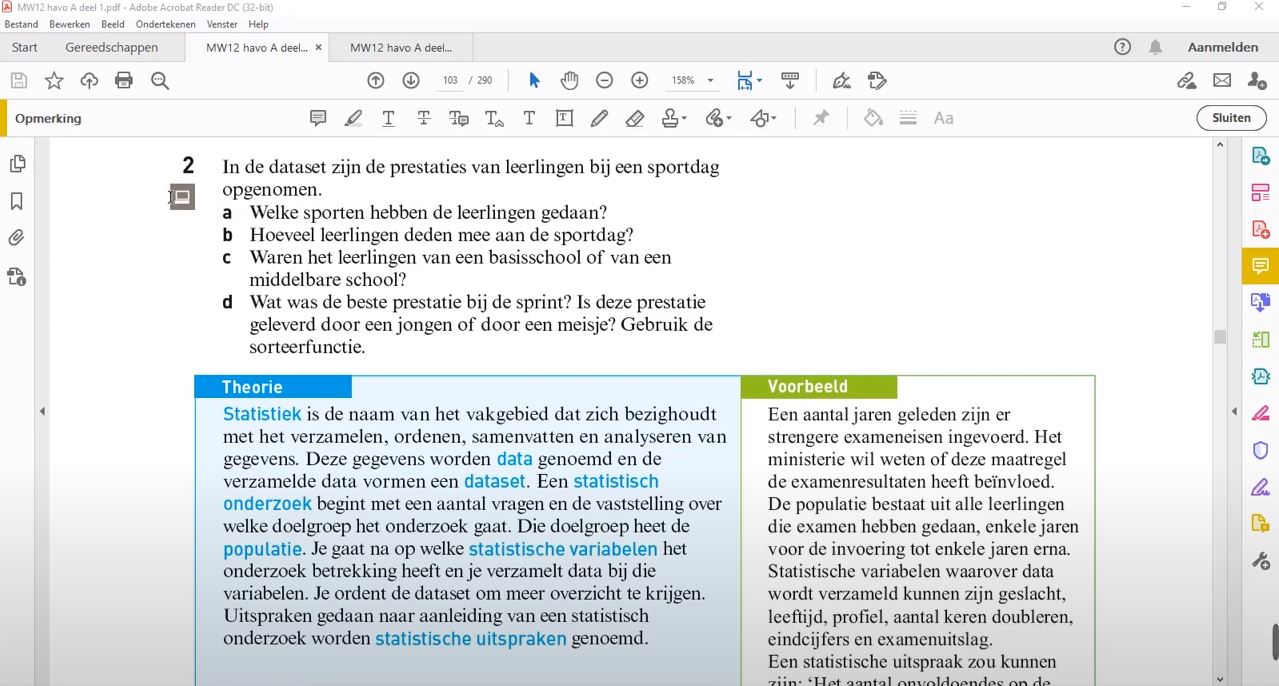Viewport: 1279px width, 686px height.
Task: Click the scrolling mode keyboard icon
Action: [x=790, y=81]
